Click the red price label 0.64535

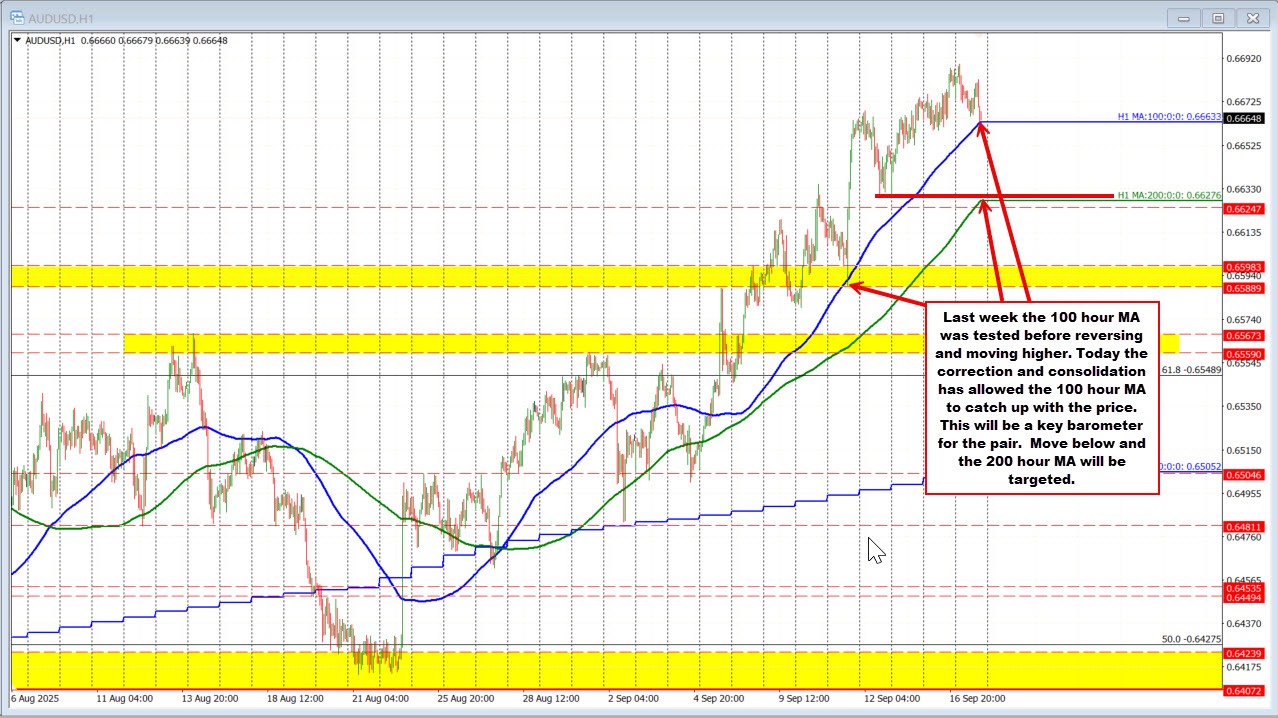1244,588
